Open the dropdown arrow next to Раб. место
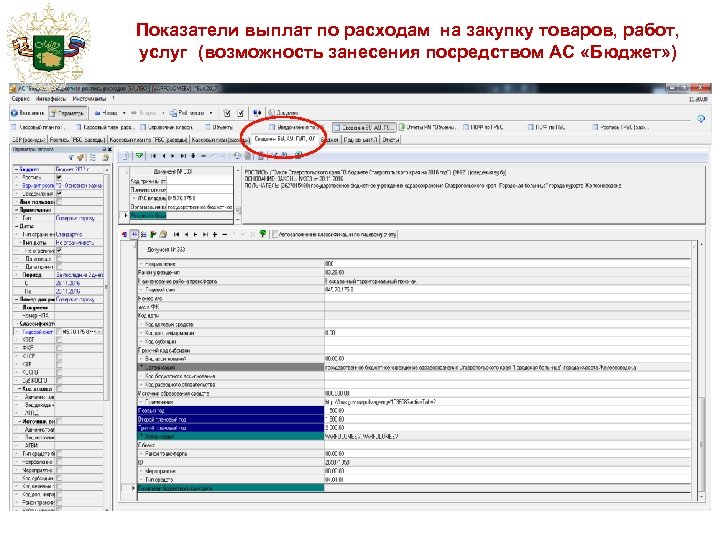The image size is (720, 540). [x=211, y=112]
